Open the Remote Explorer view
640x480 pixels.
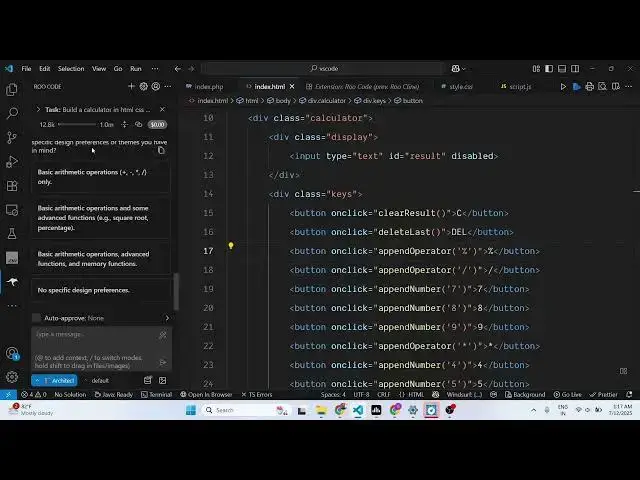point(12,210)
